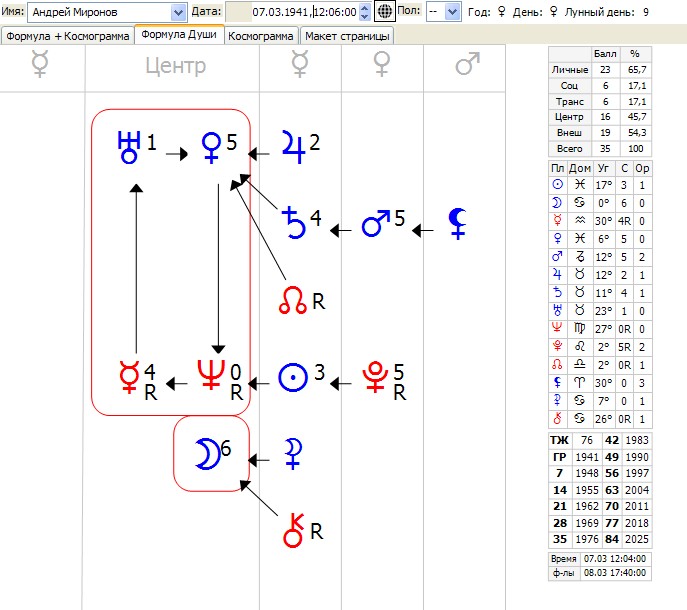This screenshot has width=687, height=610.
Task: Click the ТЖ row label in the years table
Action: [560, 440]
